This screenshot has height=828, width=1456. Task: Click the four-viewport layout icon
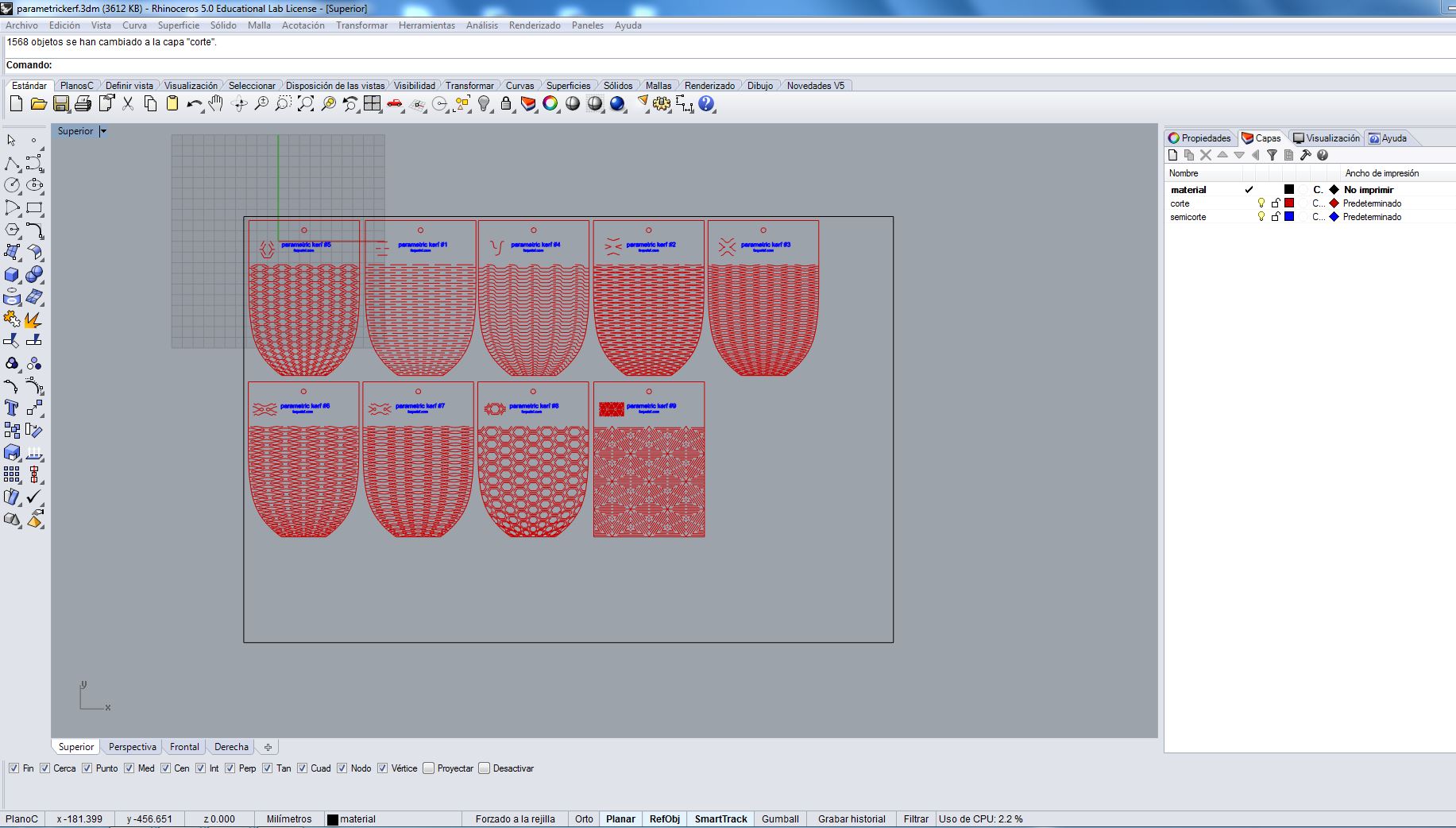(x=373, y=104)
